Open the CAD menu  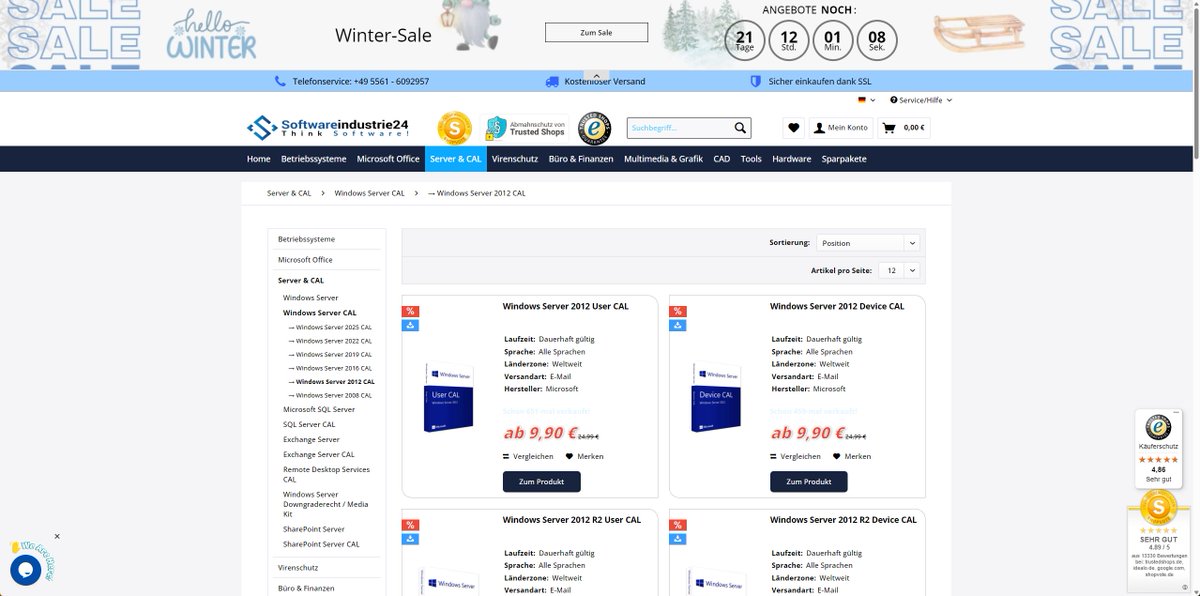[x=721, y=159]
